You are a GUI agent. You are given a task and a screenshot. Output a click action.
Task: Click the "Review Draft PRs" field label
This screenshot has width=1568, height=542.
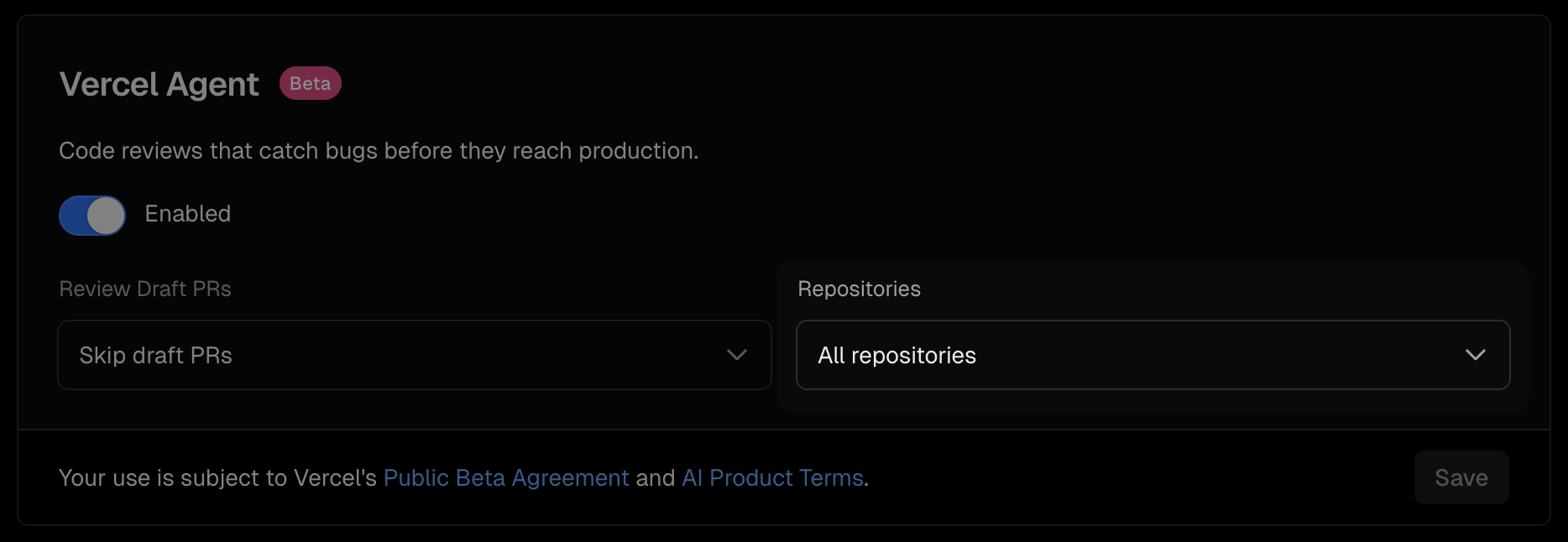pyautogui.click(x=145, y=289)
